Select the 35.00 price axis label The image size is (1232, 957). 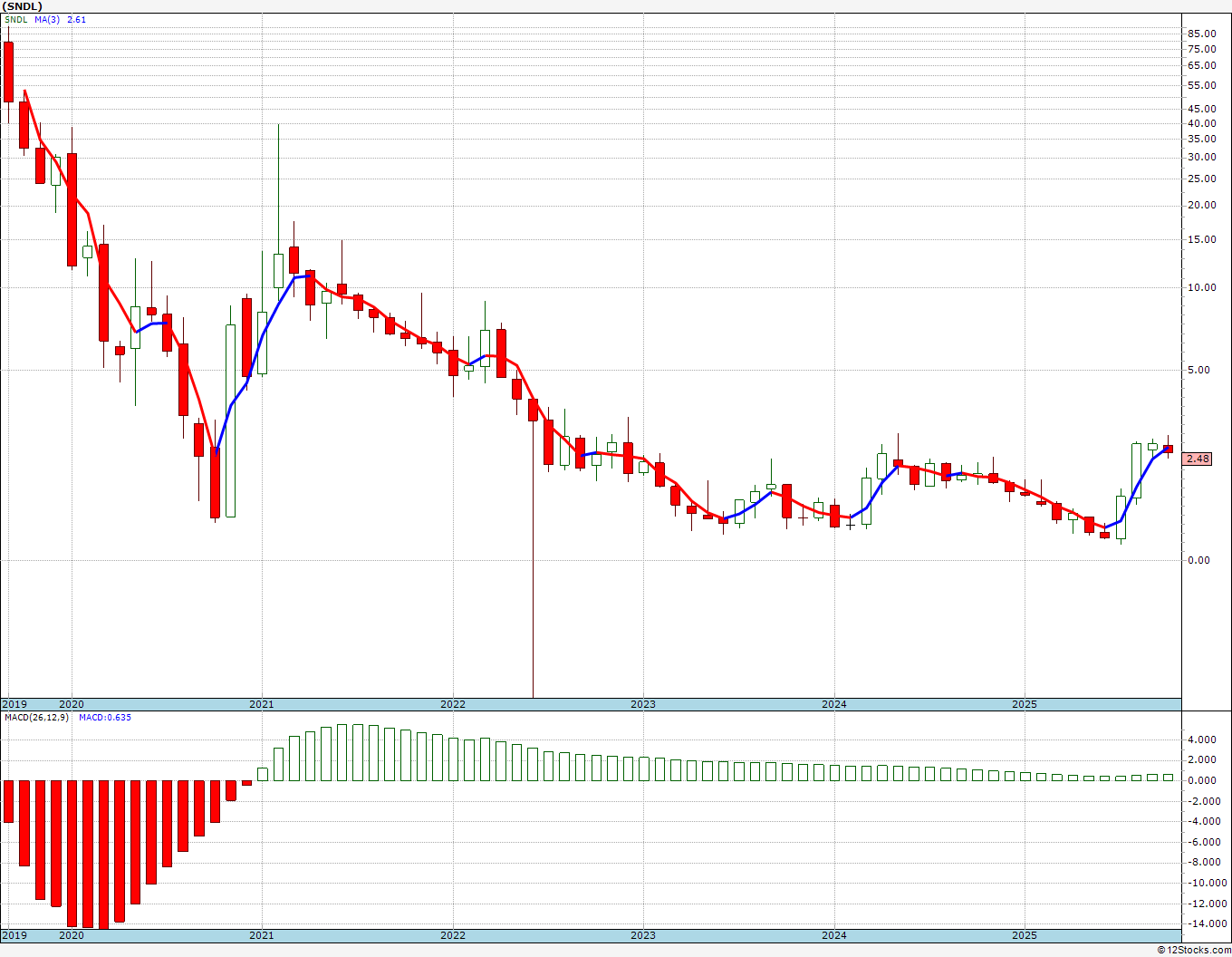pos(1203,139)
